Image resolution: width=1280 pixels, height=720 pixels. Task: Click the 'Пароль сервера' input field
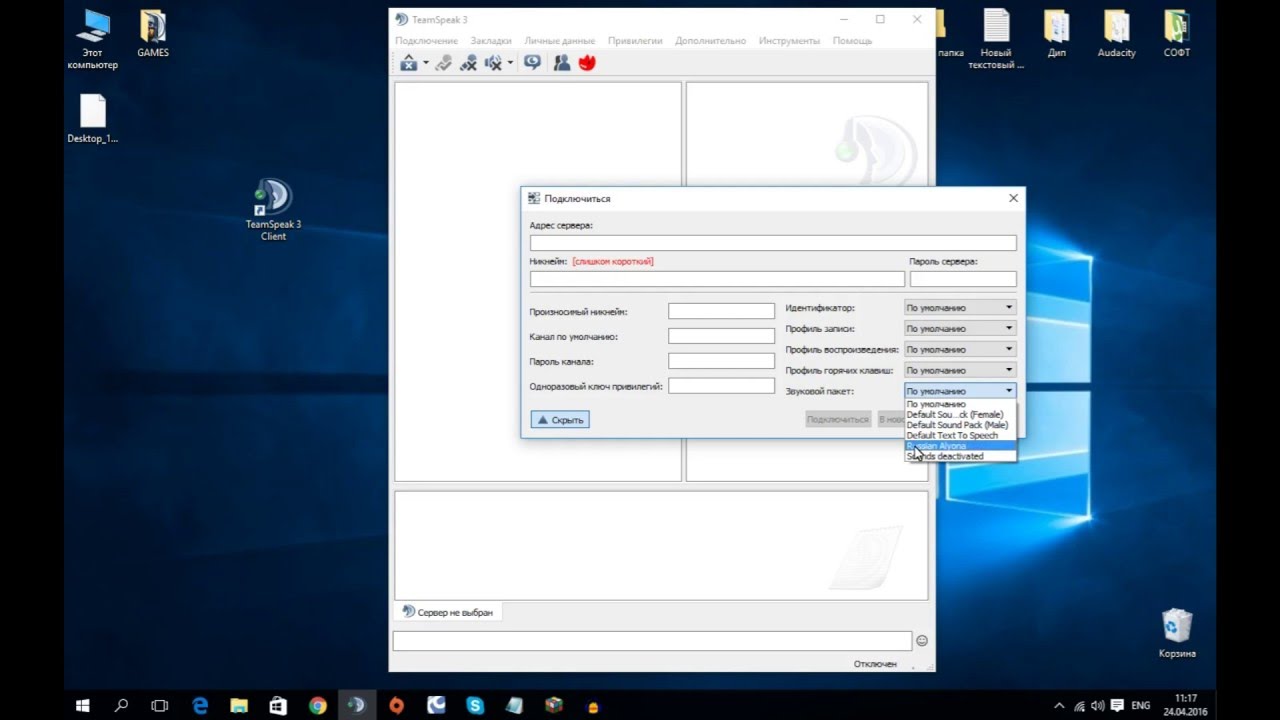tap(963, 279)
